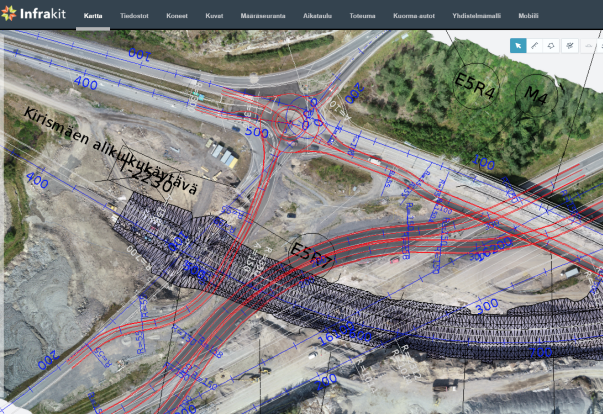The width and height of the screenshot is (603, 414).
Task: Activate the pointer selection tool
Action: [517, 45]
